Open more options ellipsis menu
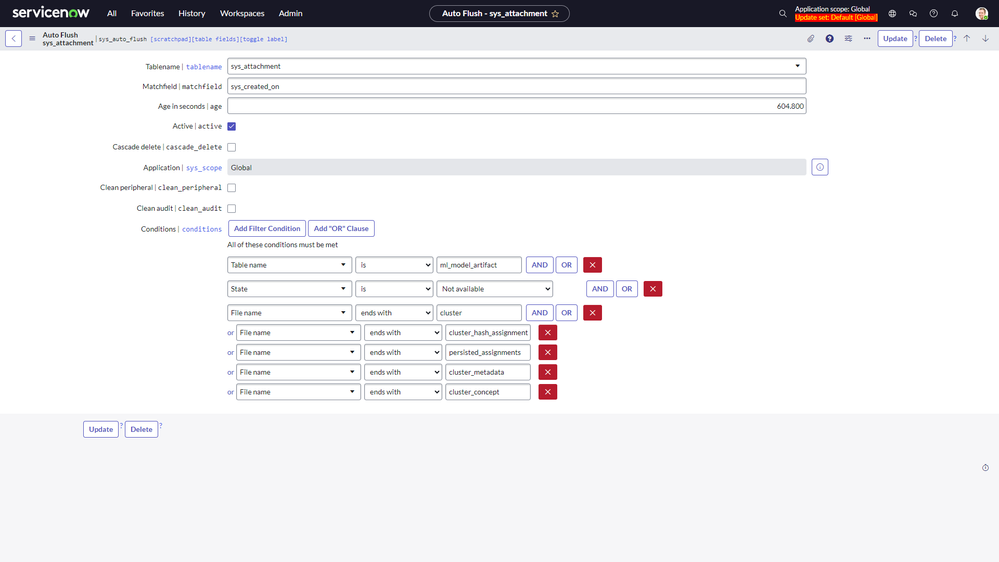Image resolution: width=999 pixels, height=562 pixels. pyautogui.click(x=866, y=38)
